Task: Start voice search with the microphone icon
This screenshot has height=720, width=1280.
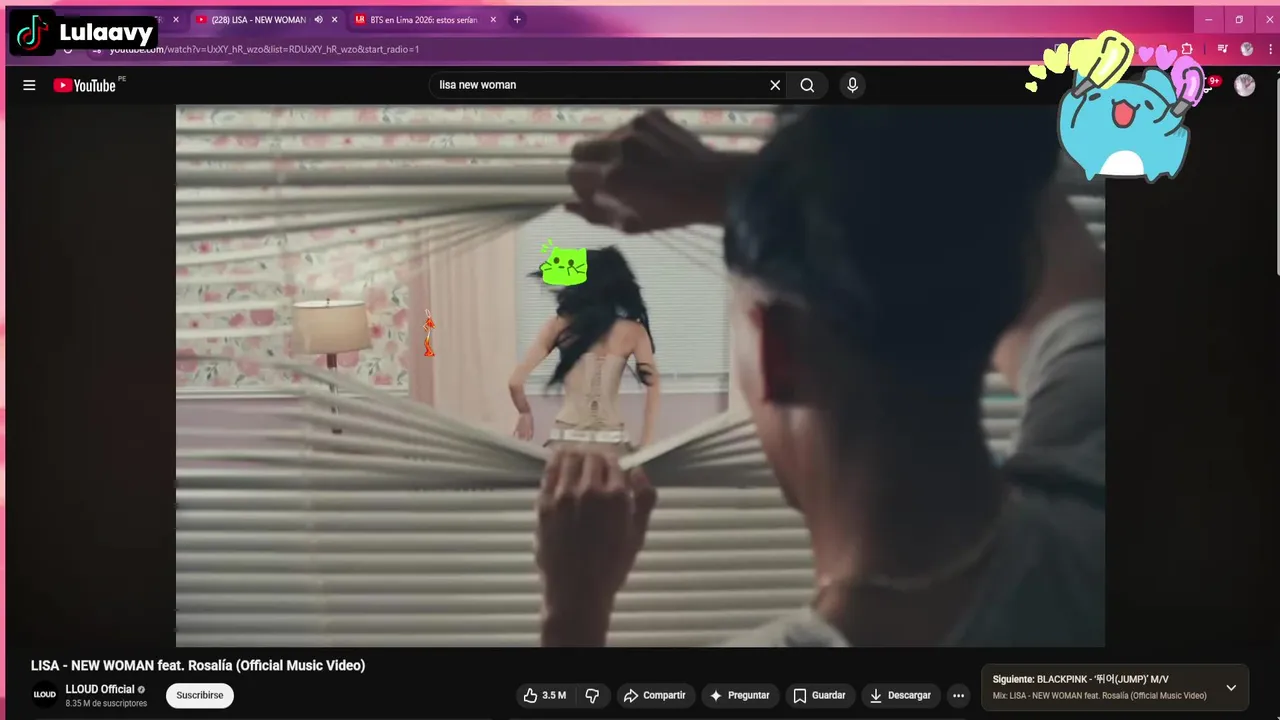Action: click(852, 85)
